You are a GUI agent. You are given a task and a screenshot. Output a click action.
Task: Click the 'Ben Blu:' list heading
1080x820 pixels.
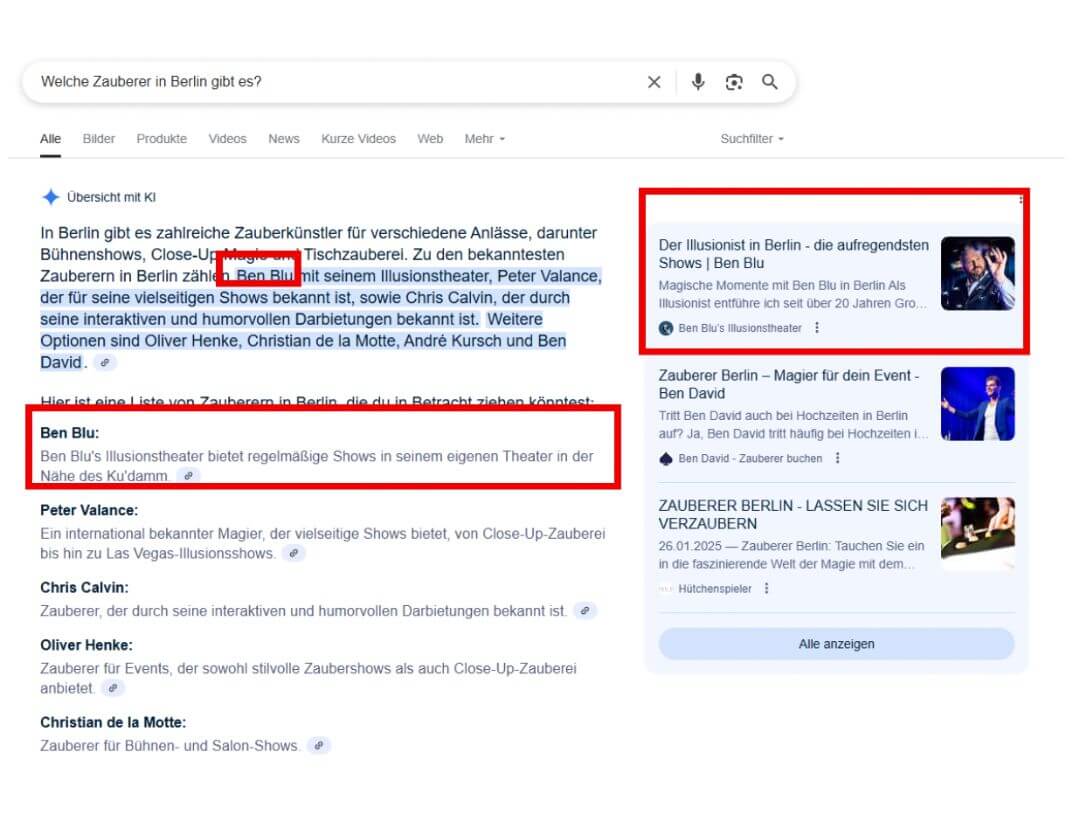click(70, 433)
